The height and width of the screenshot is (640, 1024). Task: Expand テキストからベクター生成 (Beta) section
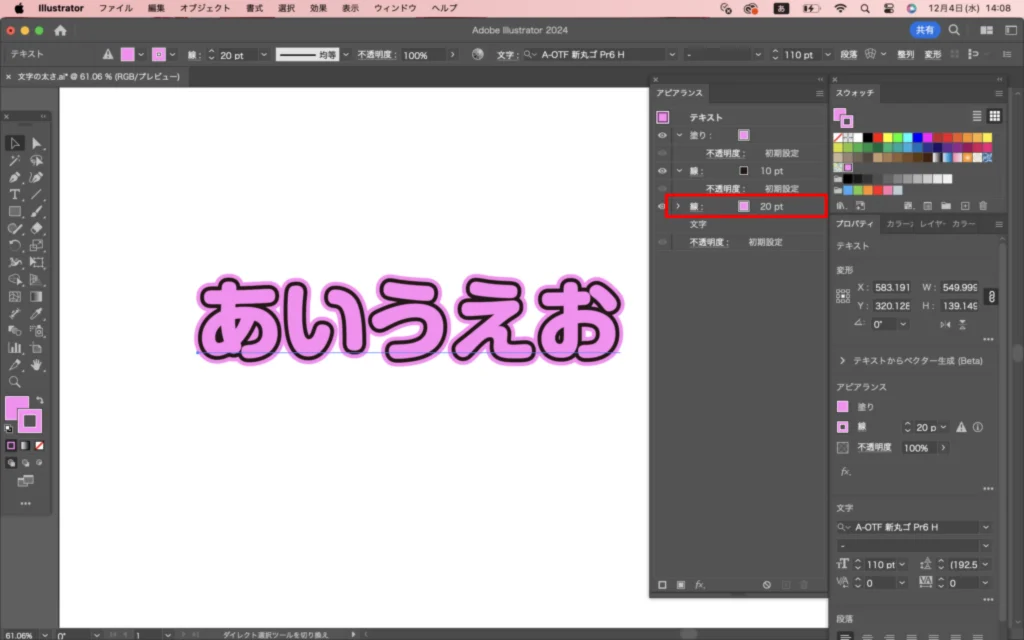tap(842, 360)
